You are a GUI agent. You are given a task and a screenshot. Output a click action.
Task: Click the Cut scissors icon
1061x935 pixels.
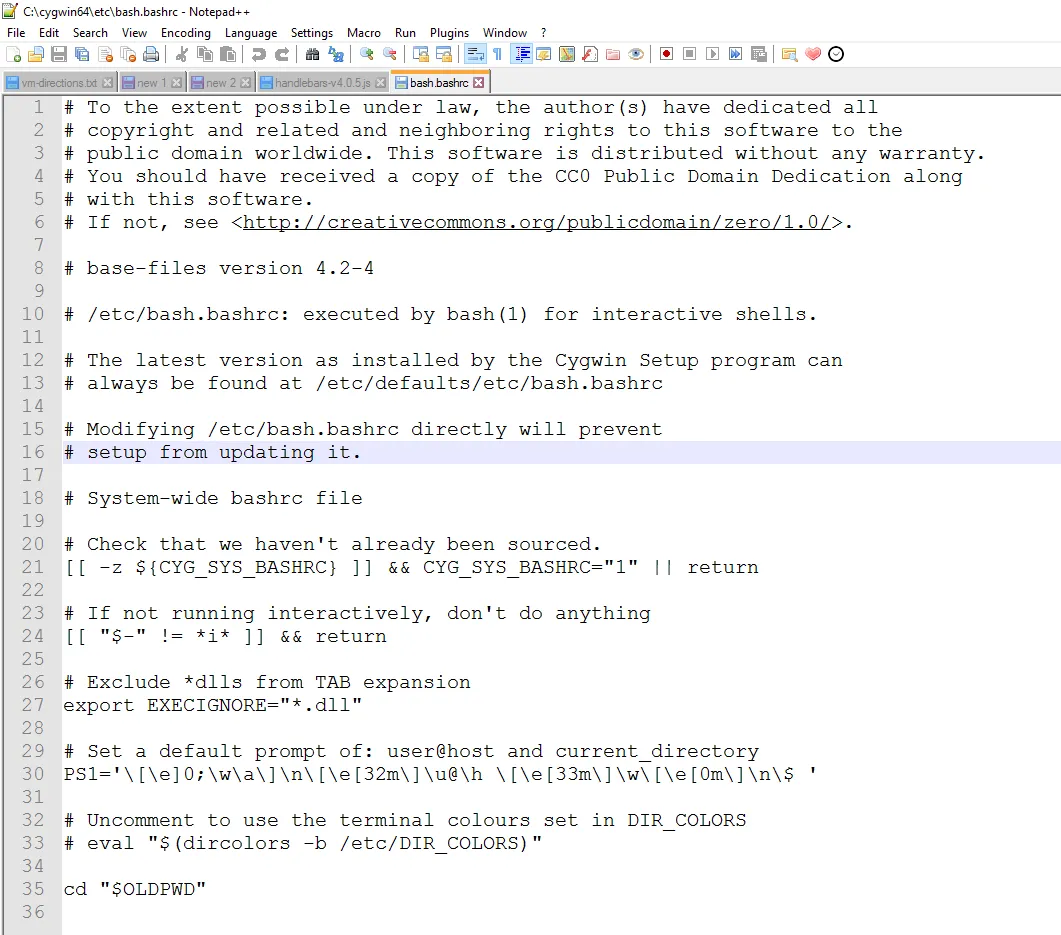[x=181, y=54]
